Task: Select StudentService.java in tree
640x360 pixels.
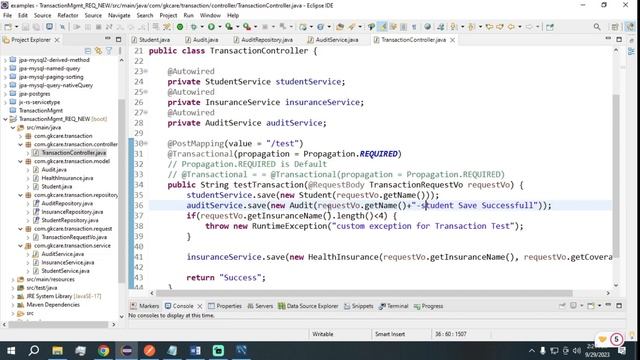Action: tap(65, 271)
